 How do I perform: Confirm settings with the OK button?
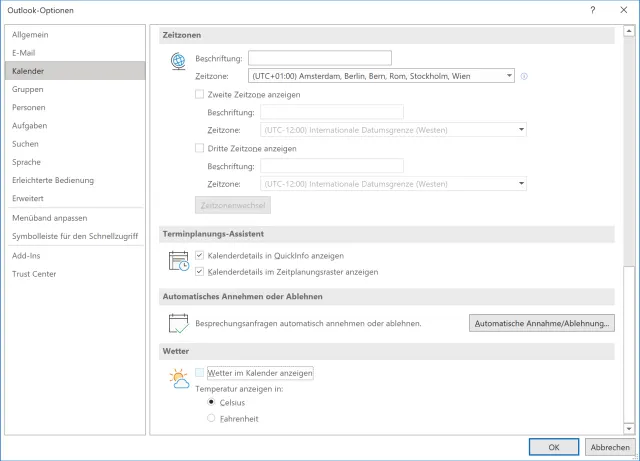tap(553, 447)
